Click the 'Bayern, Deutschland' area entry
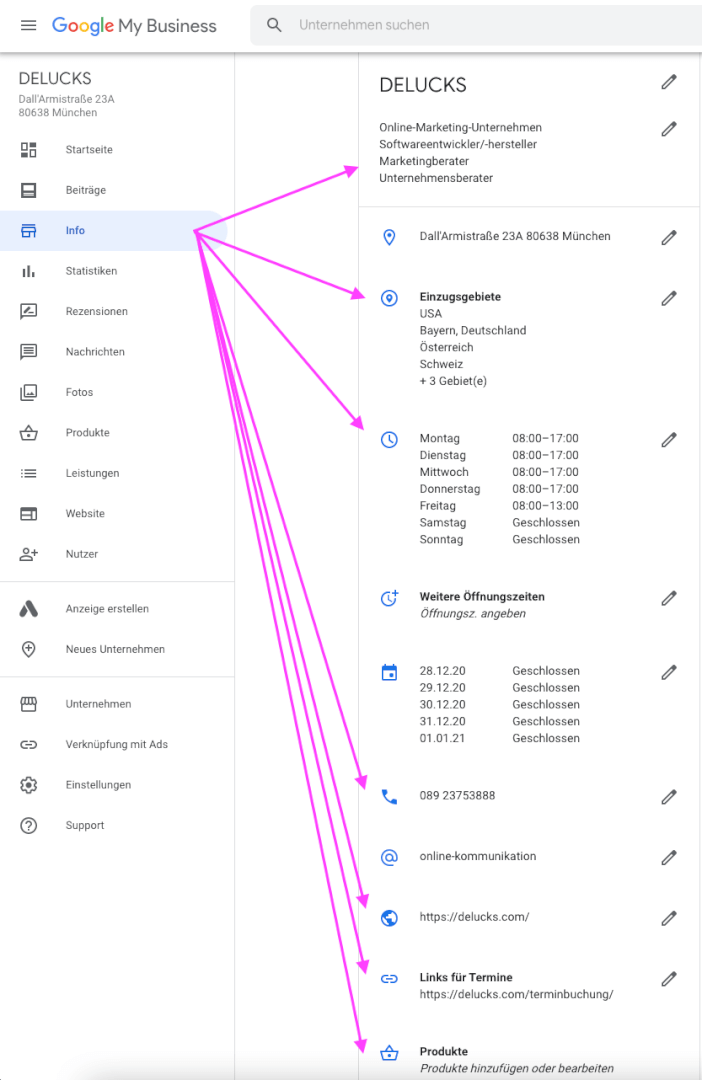 tap(473, 331)
